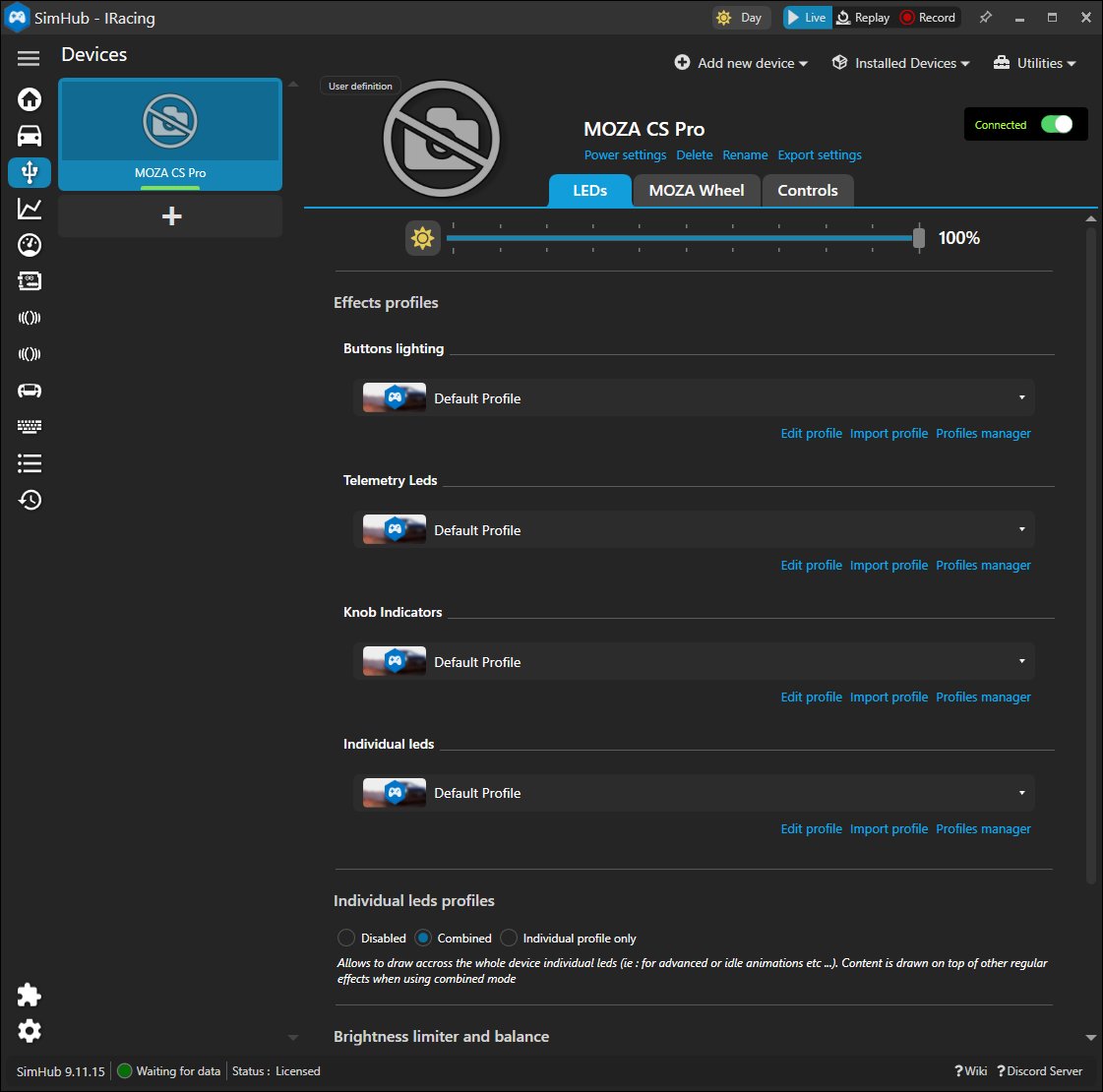This screenshot has height=1092, width=1103.
Task: Open the dashboard gauge sidebar icon
Action: click(29, 245)
